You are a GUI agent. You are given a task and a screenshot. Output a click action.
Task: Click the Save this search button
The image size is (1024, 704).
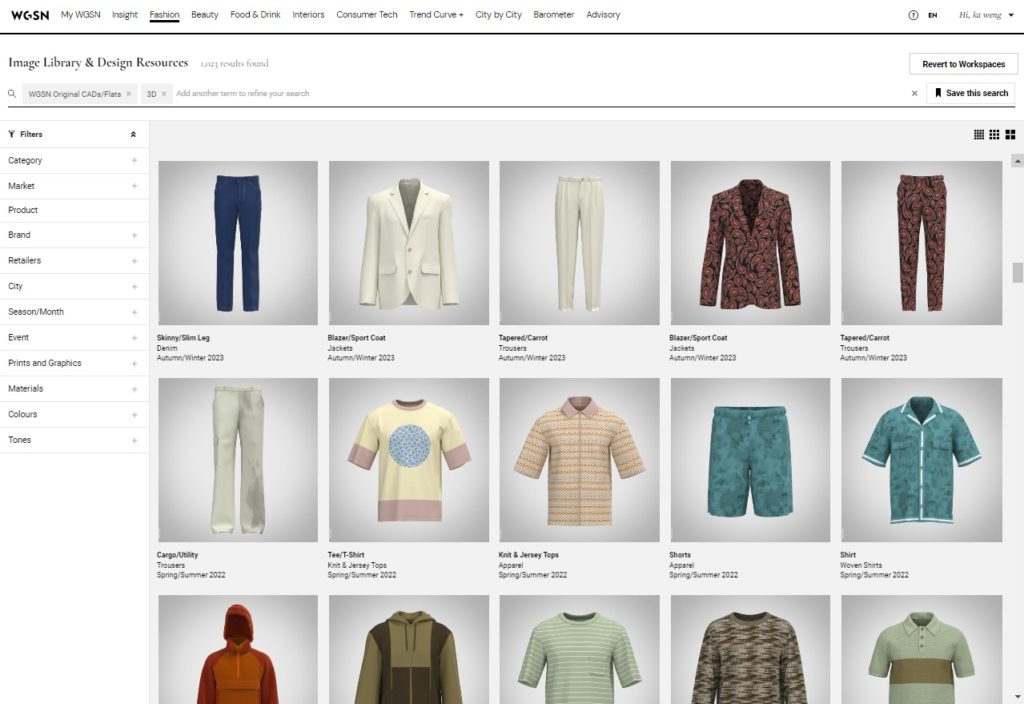point(970,93)
